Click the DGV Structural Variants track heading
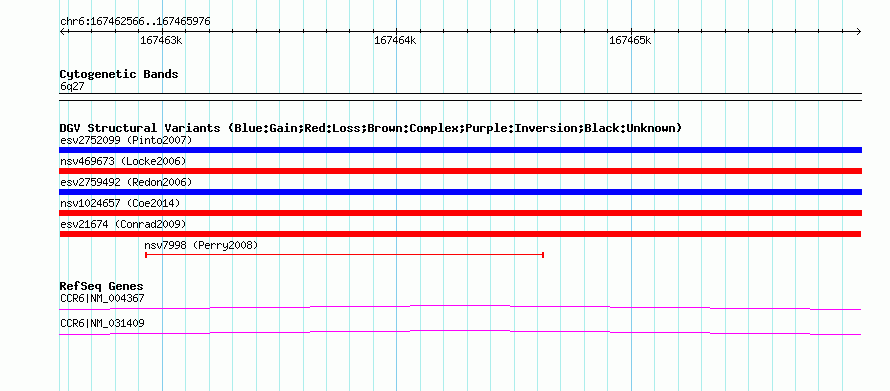This screenshot has height=391, width=890. [x=371, y=128]
